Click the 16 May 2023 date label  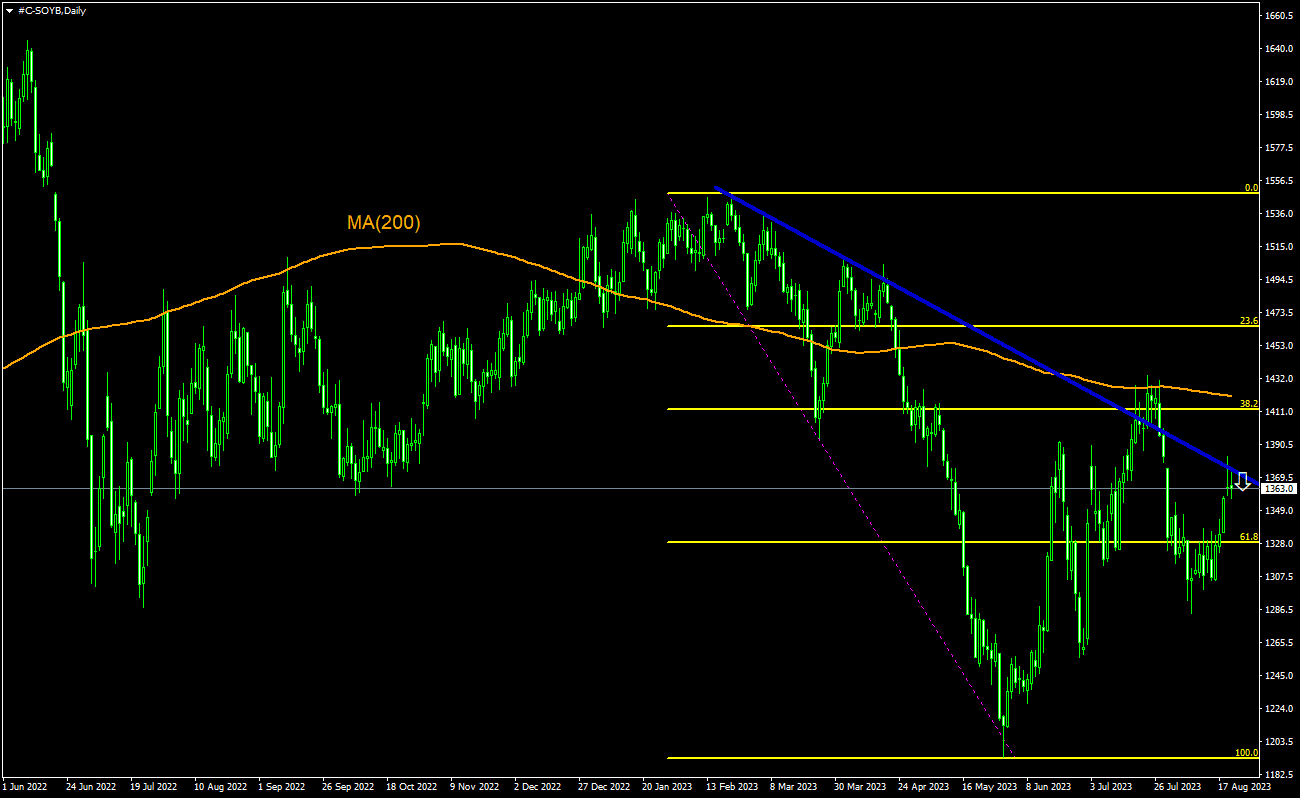point(989,787)
